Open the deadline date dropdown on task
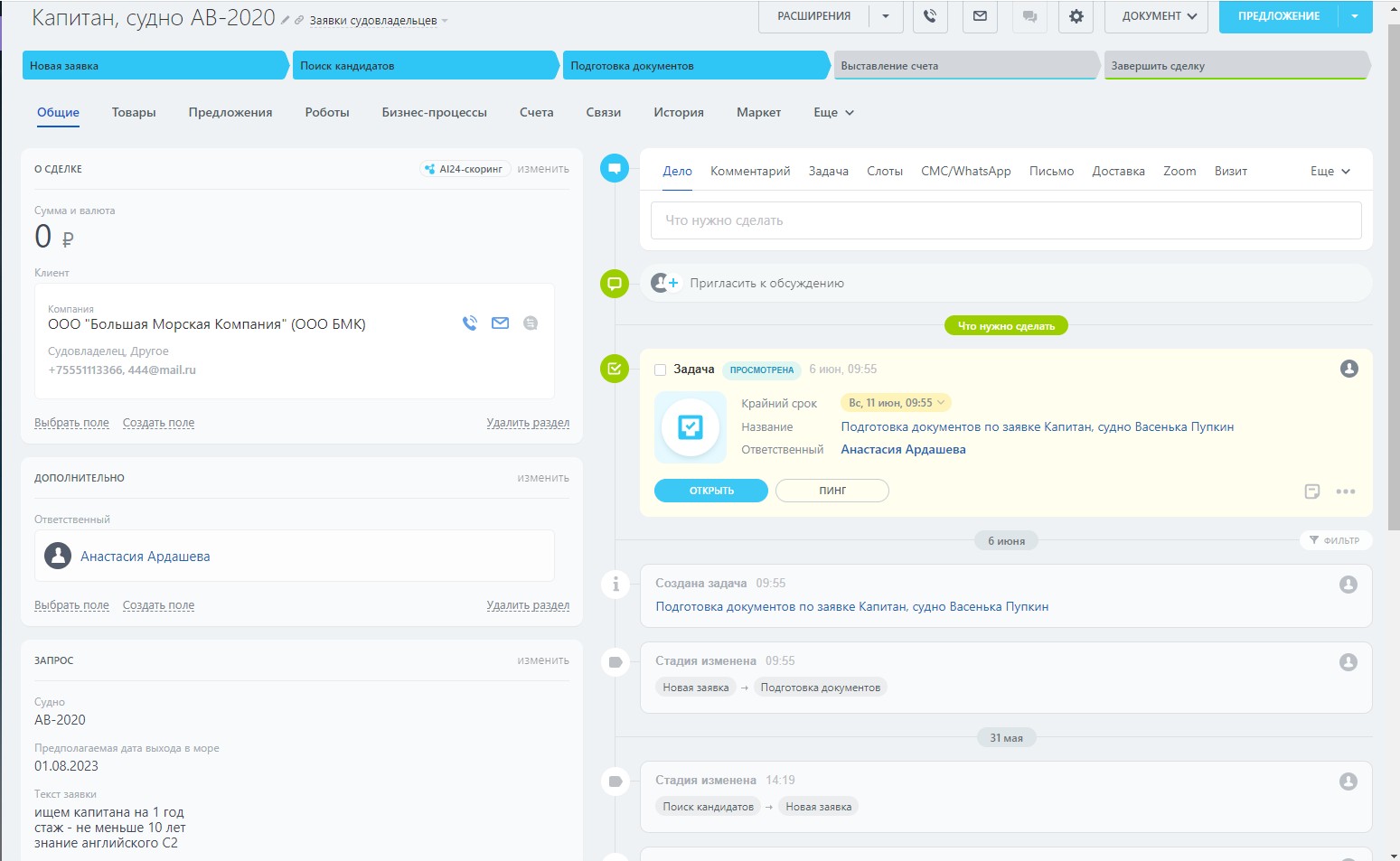The width and height of the screenshot is (1400, 861). (x=896, y=403)
